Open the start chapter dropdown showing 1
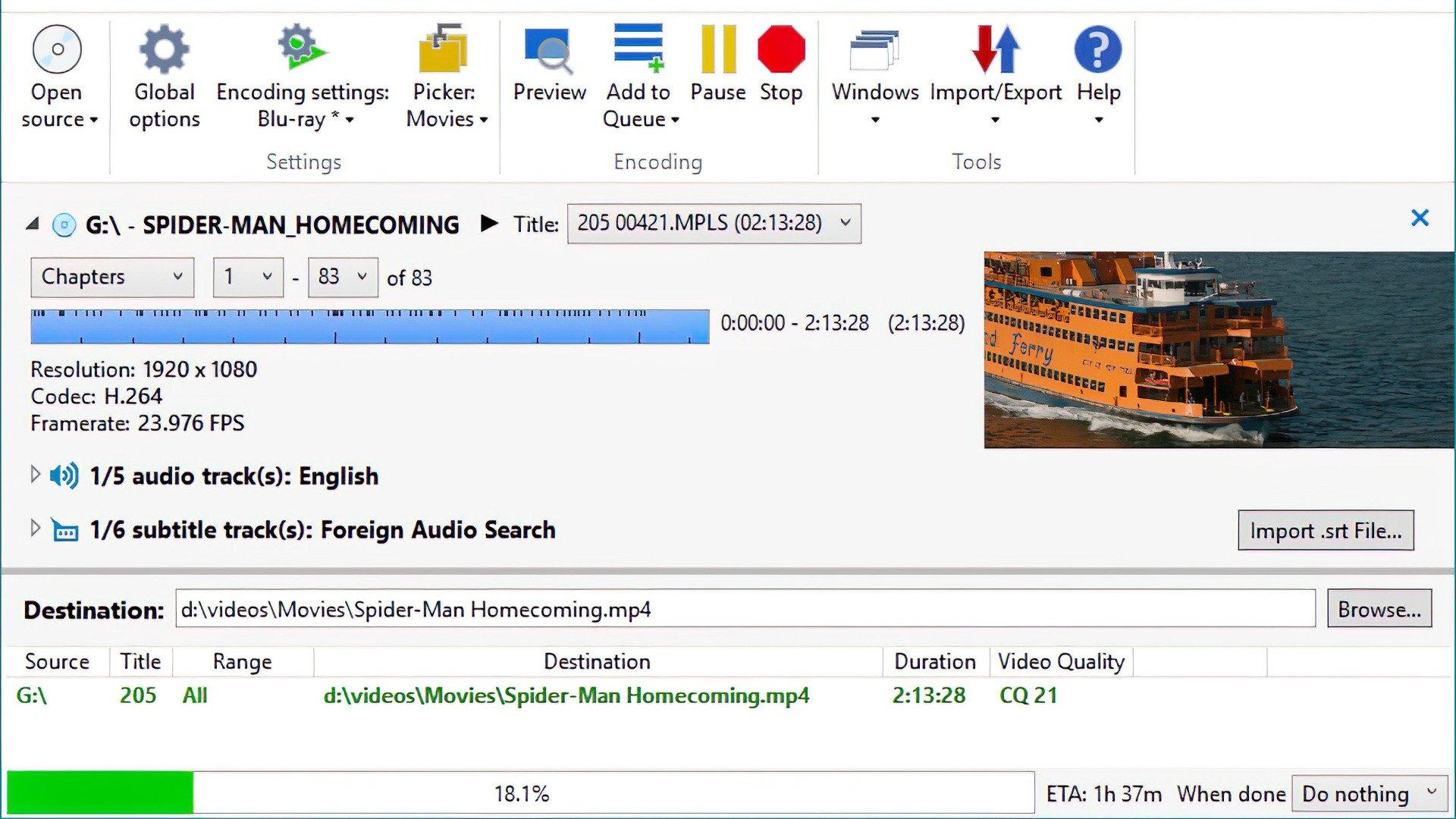The height and width of the screenshot is (819, 1456). point(248,277)
